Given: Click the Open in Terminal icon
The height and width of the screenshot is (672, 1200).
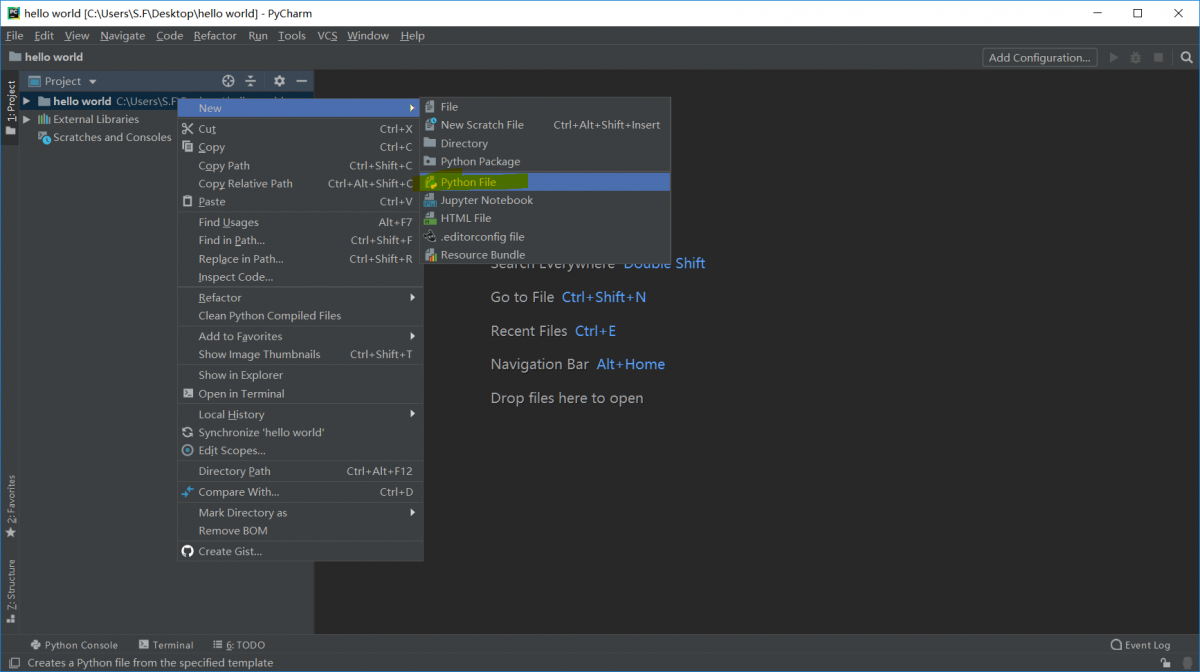Looking at the screenshot, I should point(187,393).
